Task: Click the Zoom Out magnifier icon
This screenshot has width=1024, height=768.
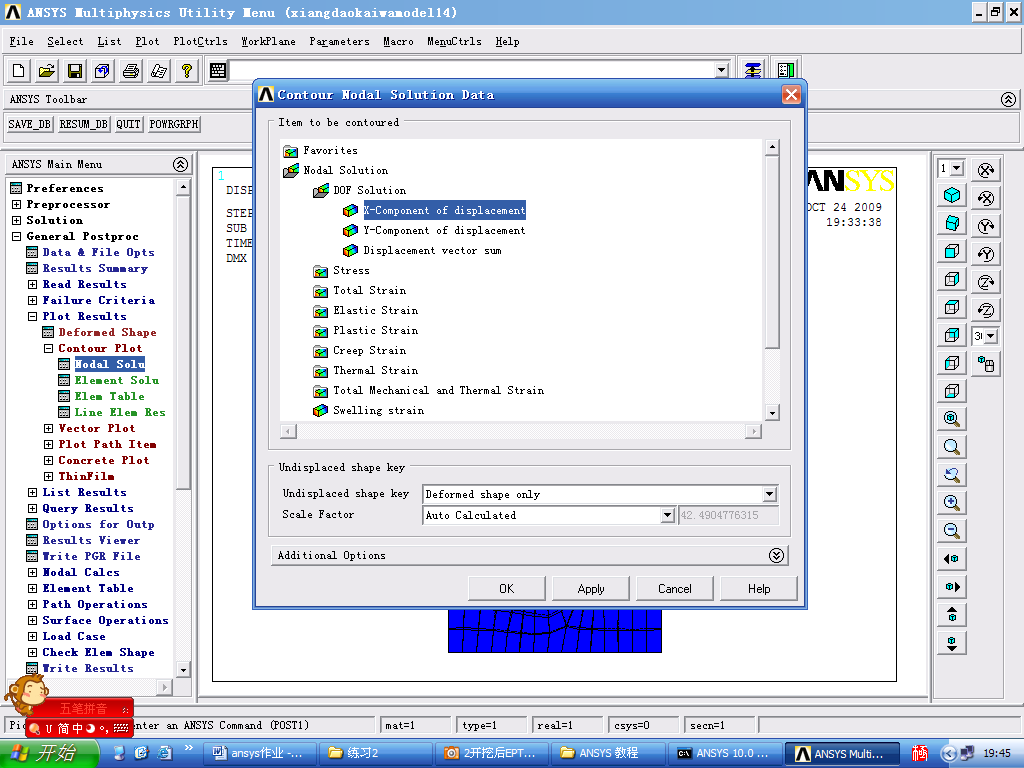Action: click(x=952, y=531)
